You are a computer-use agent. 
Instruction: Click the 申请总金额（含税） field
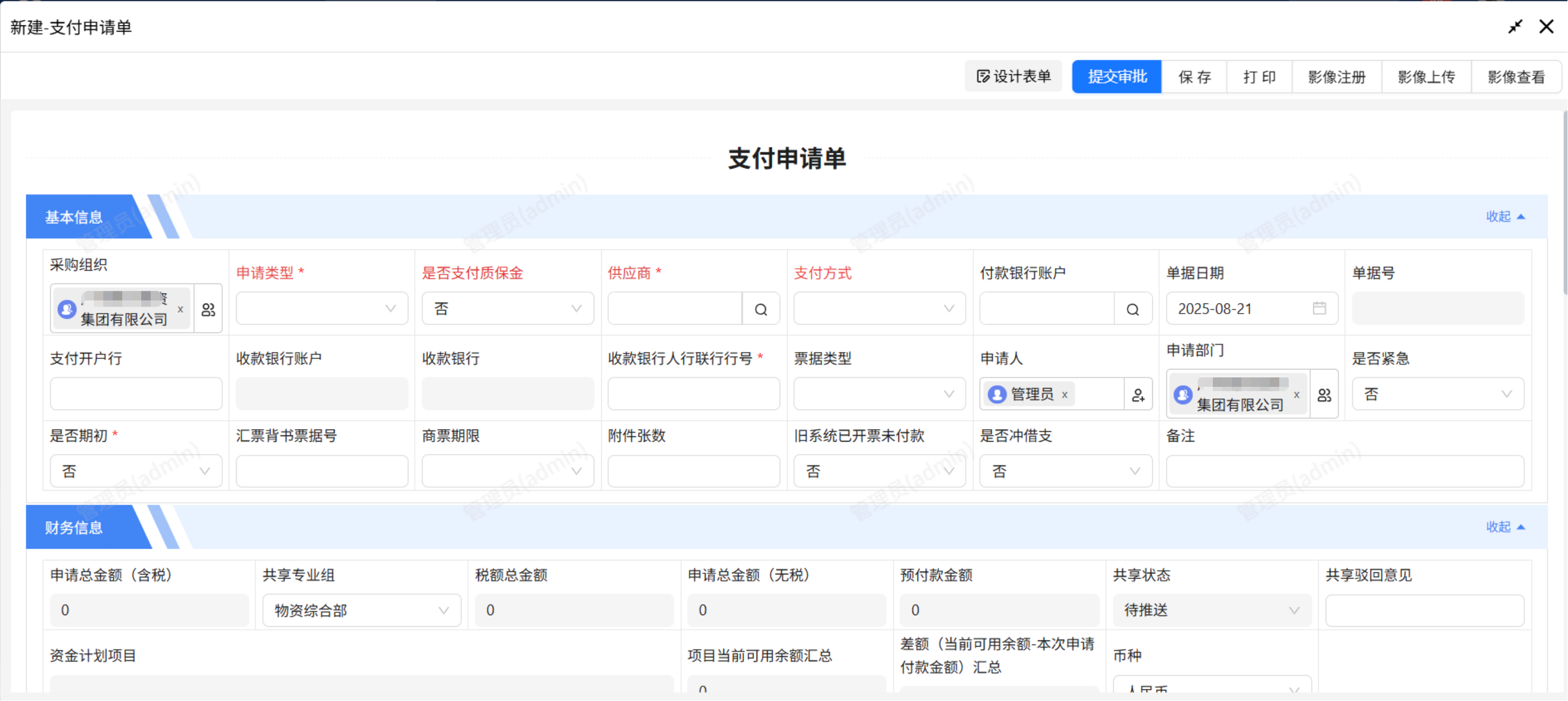149,610
